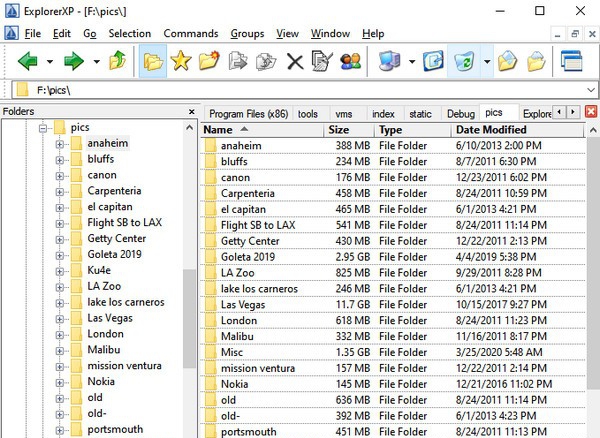Click the cascading windows toolbar icon
The width and height of the screenshot is (600, 438).
point(572,61)
